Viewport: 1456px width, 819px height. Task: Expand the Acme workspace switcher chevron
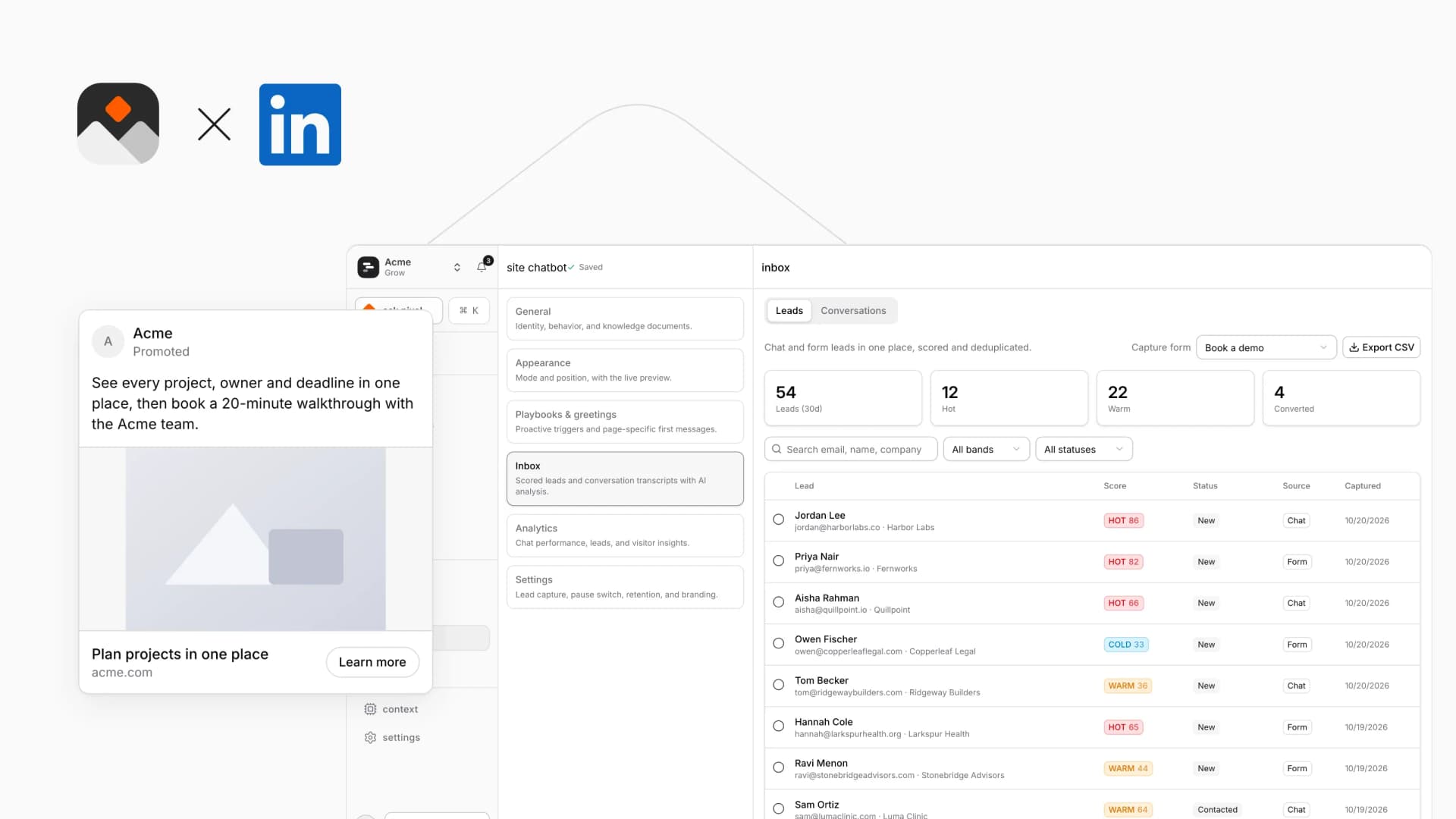457,267
